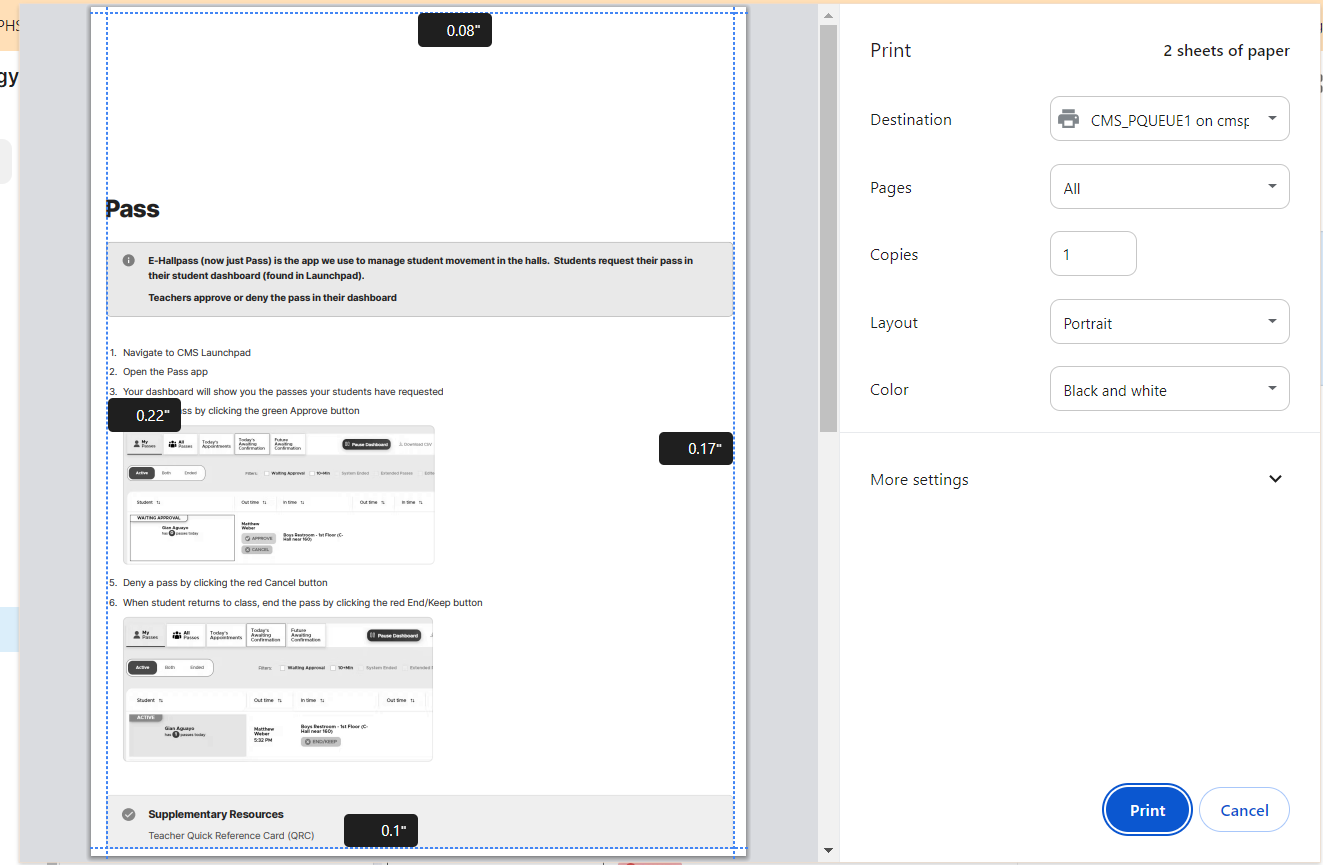Click the top margin 0.08" value box
Viewport: 1323px width, 865px height.
pyautogui.click(x=455, y=30)
